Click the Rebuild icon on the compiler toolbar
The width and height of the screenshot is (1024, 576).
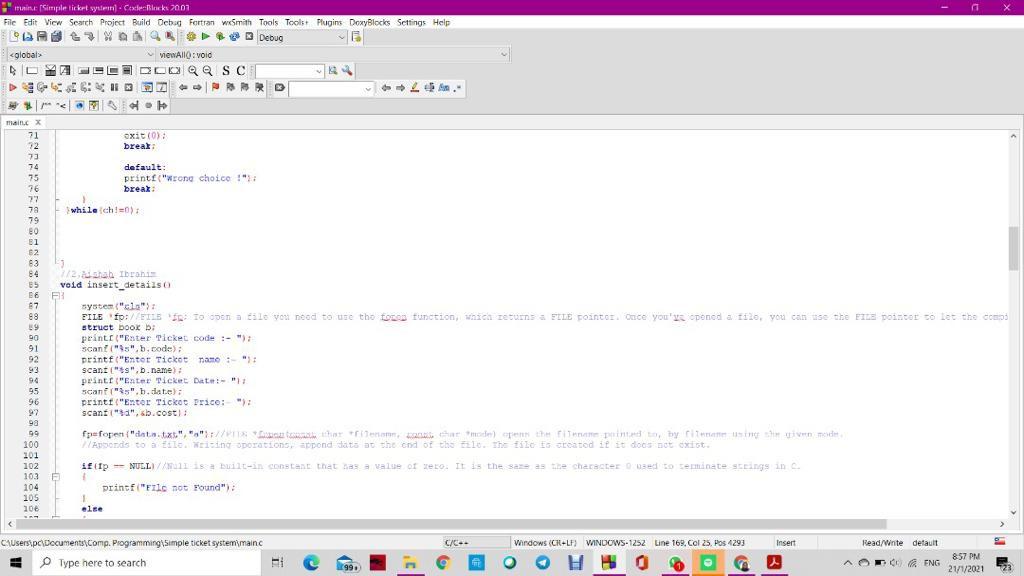coord(232,37)
